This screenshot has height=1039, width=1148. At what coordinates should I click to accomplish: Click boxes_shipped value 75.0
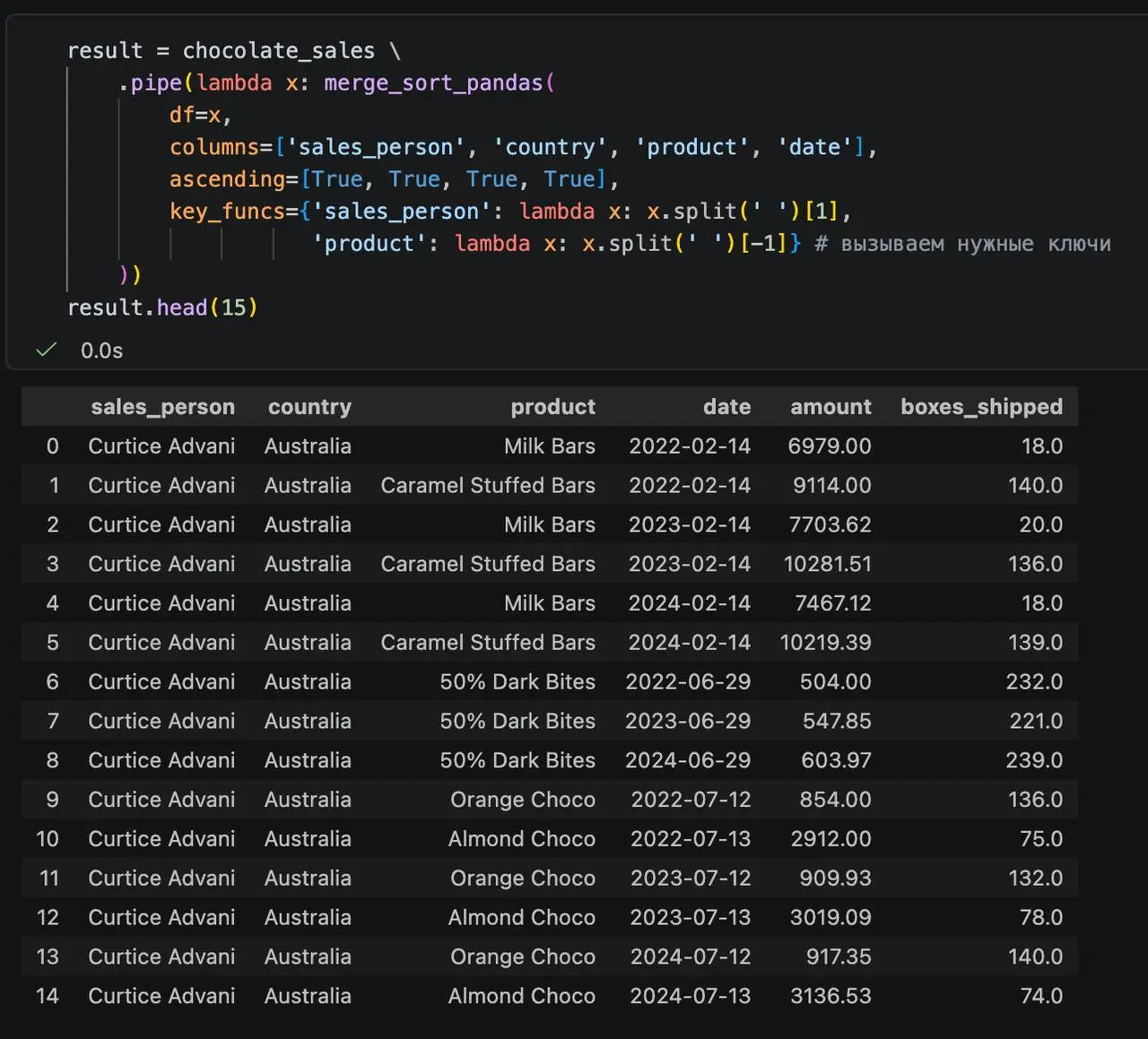coord(1041,839)
